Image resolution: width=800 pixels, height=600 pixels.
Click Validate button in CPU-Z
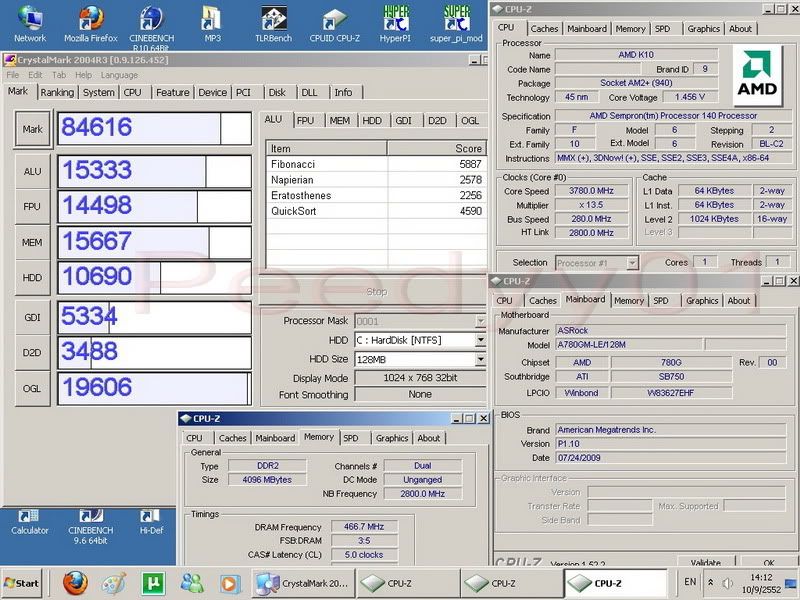706,562
